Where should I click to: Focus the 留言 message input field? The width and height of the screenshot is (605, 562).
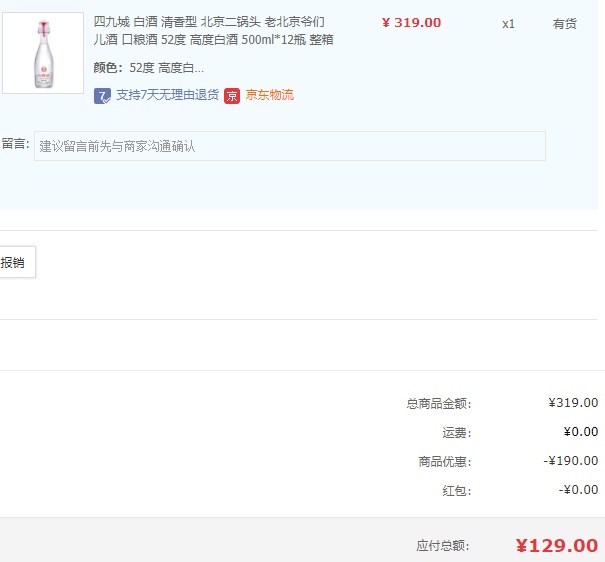tap(290, 146)
